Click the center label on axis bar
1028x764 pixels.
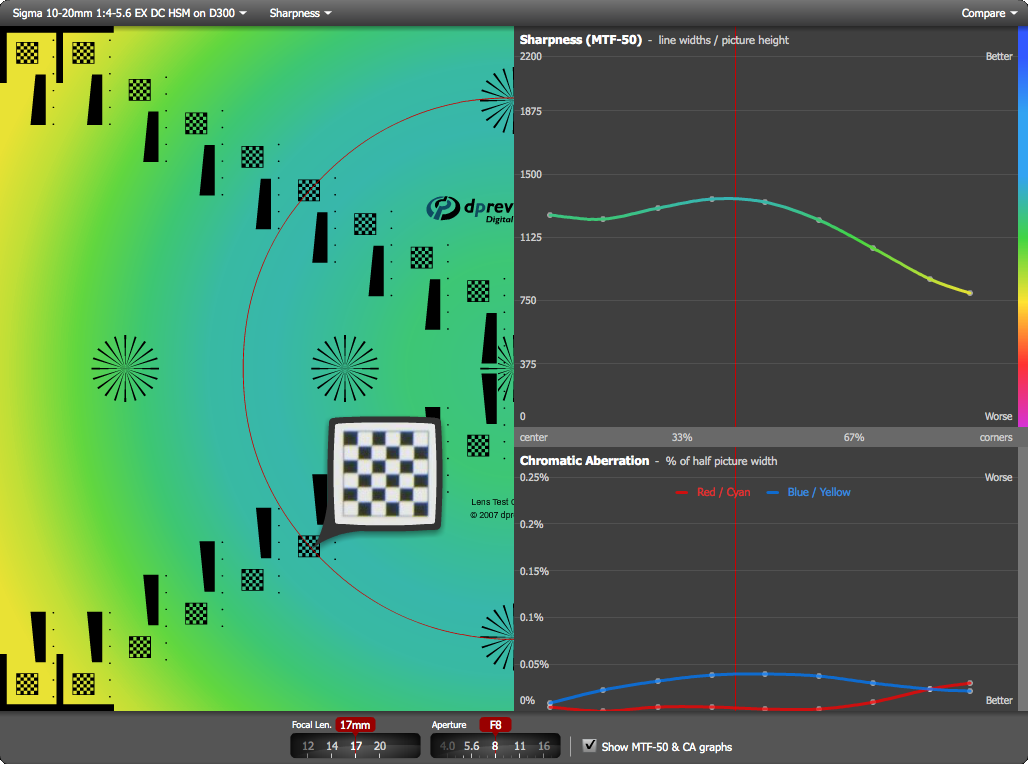(534, 437)
